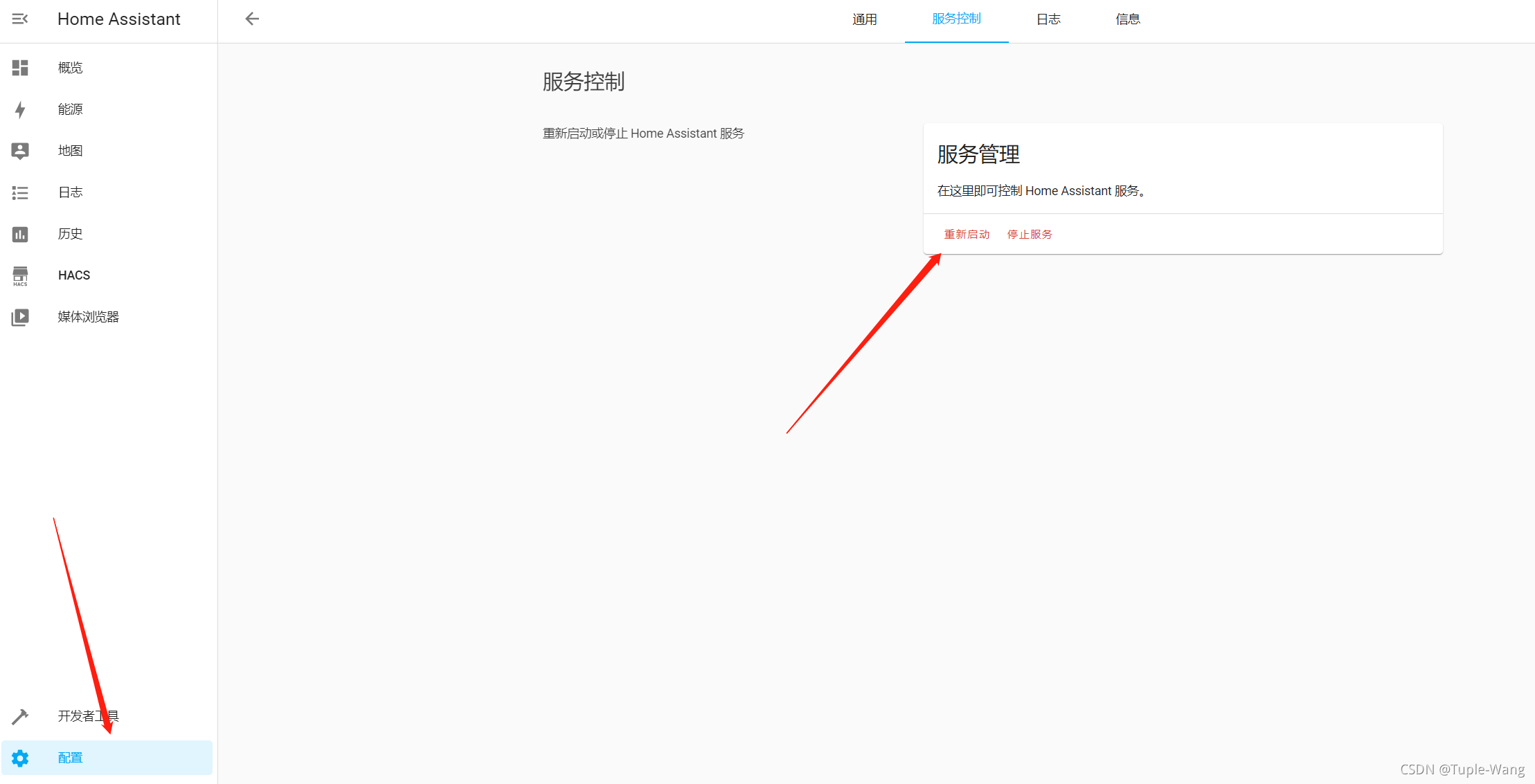Open the History chart icon
The width and height of the screenshot is (1535, 784).
point(20,234)
